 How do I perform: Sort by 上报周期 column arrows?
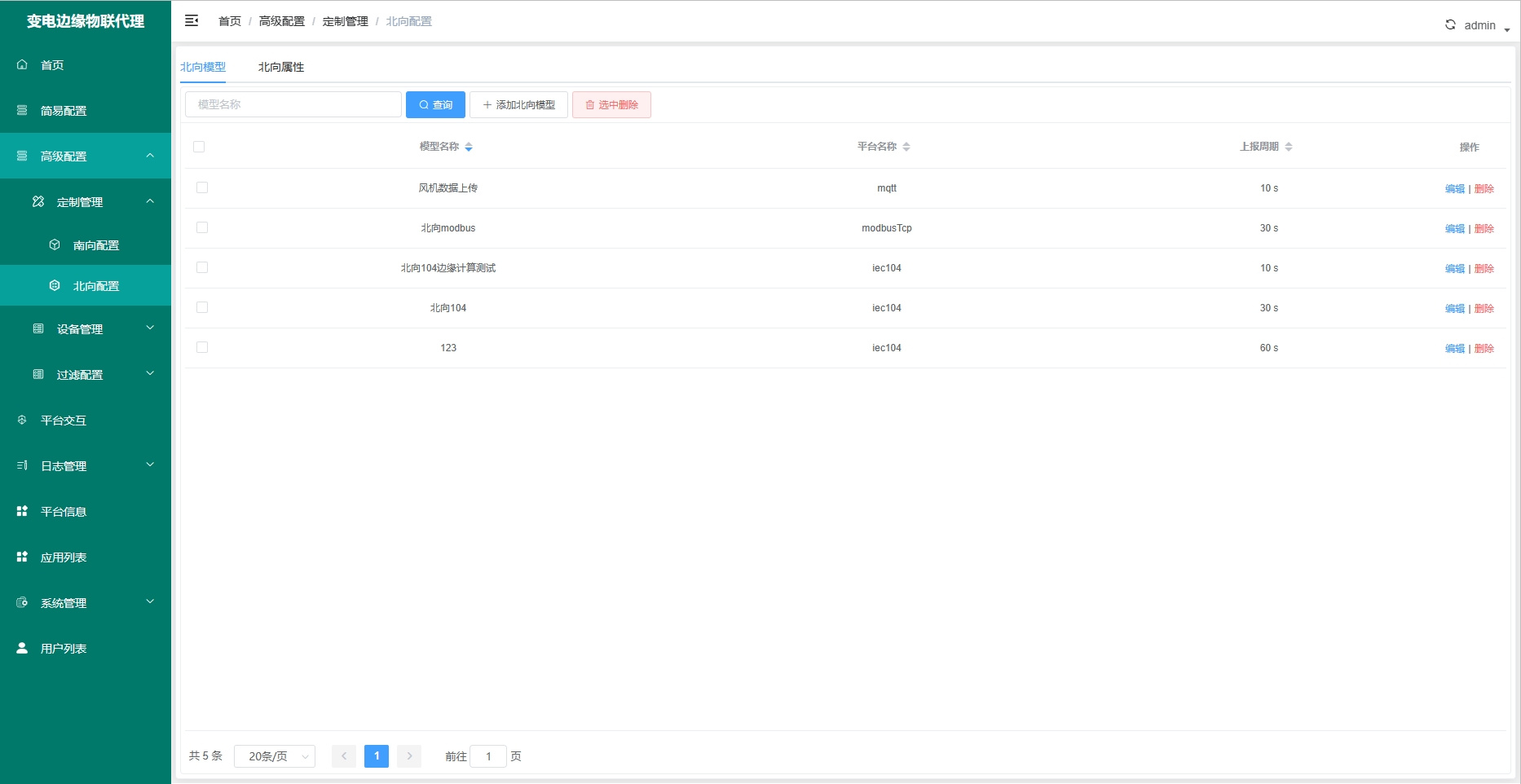click(1289, 148)
